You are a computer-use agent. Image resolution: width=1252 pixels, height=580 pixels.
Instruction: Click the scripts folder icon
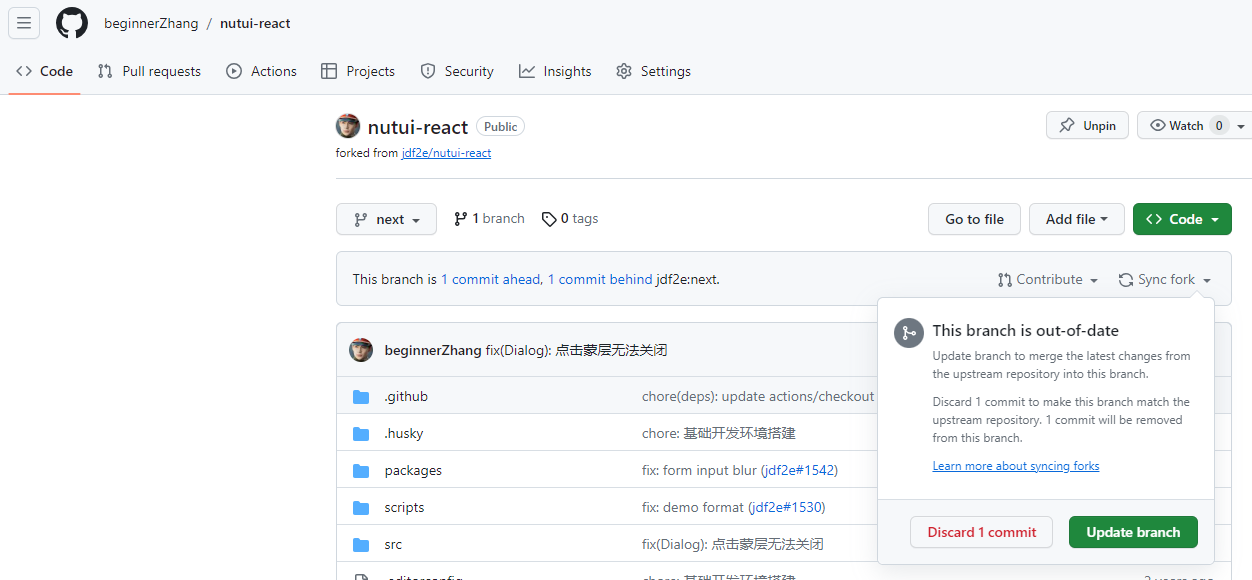point(361,508)
